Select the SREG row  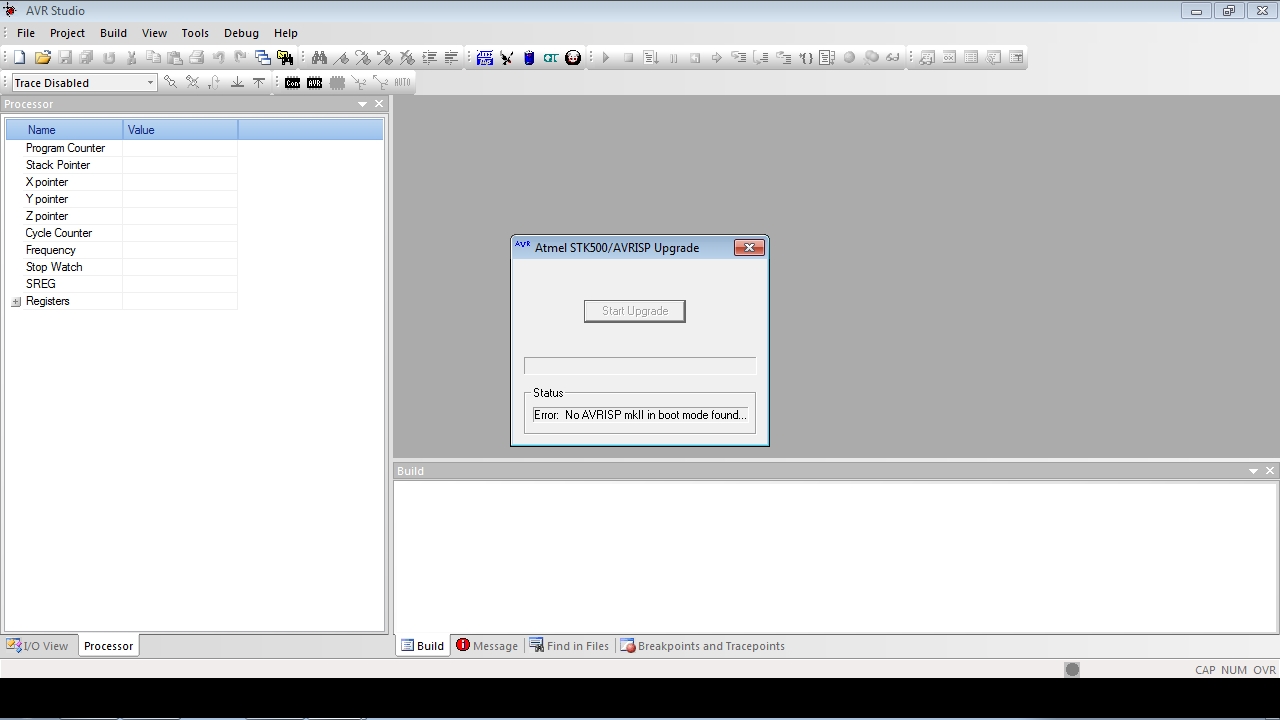(122, 284)
